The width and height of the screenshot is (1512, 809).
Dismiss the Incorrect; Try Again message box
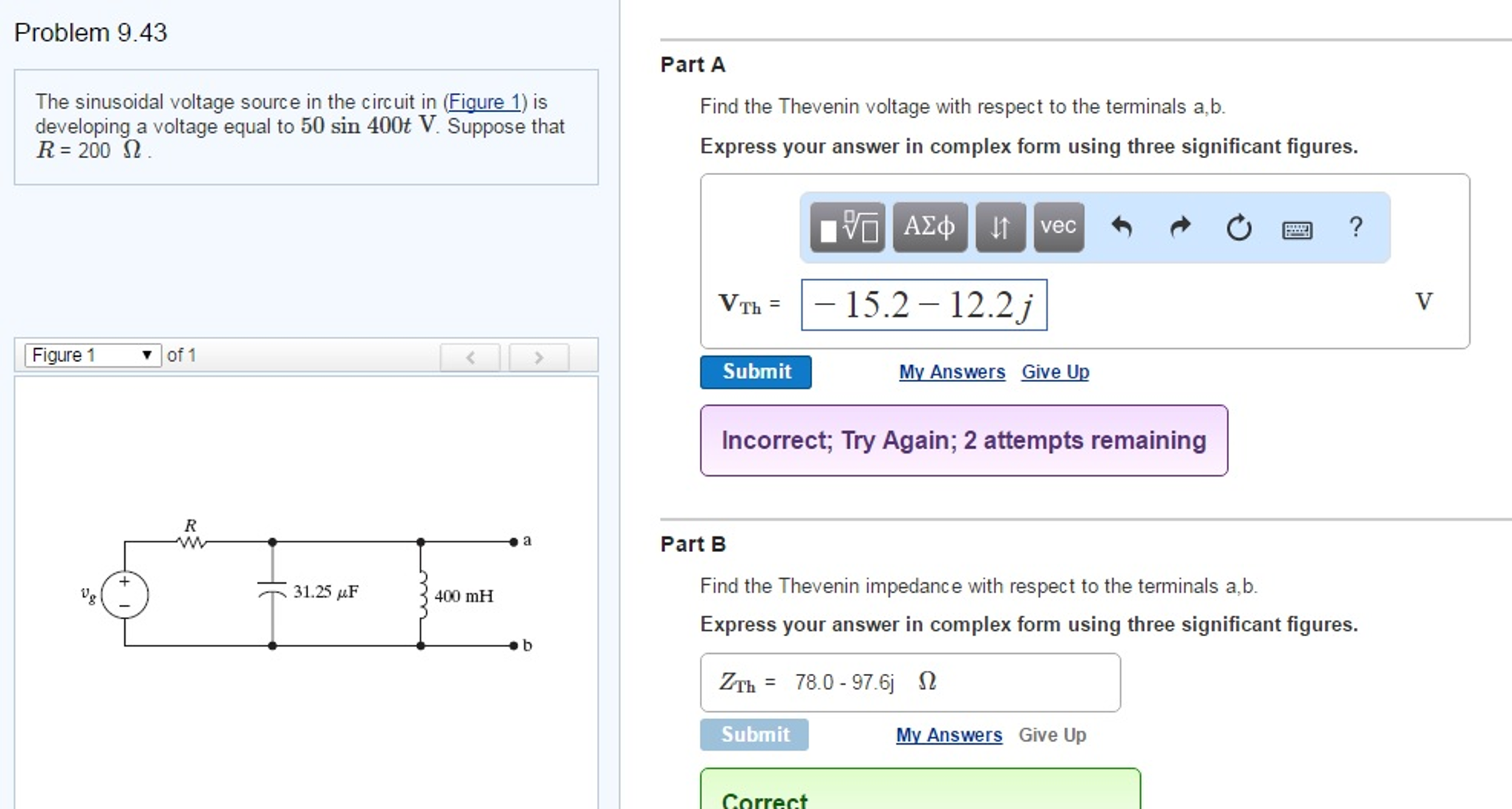(962, 440)
